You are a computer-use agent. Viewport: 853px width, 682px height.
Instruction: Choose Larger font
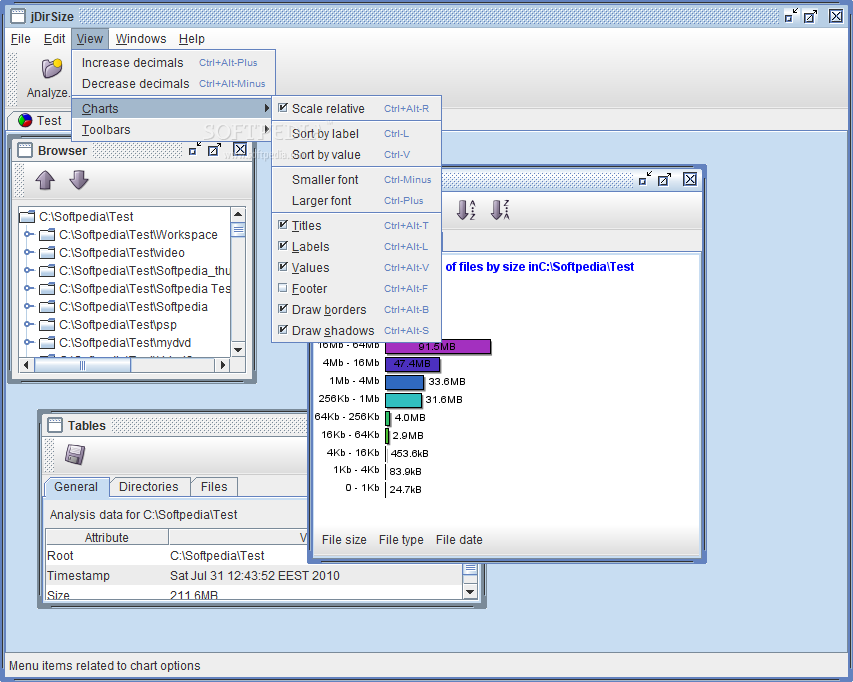coord(356,200)
